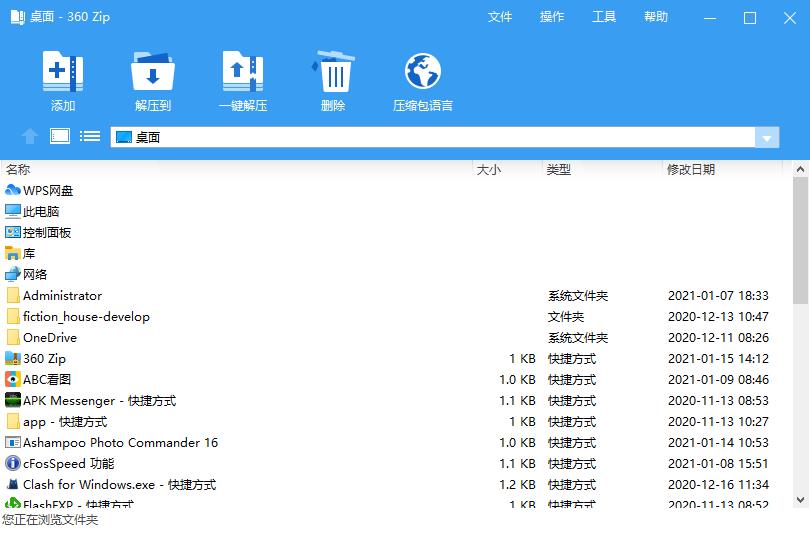Click the 1.2 KB size cell
The width and height of the screenshot is (810, 534).
pos(517,485)
